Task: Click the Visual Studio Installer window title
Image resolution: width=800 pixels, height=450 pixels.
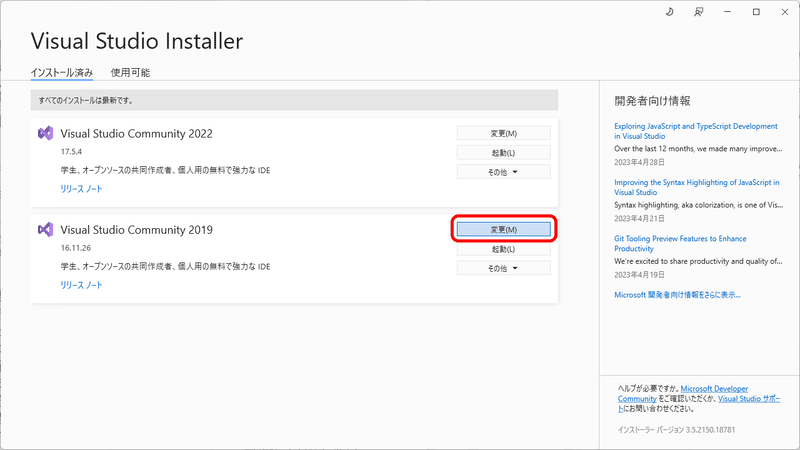Action: [x=137, y=41]
